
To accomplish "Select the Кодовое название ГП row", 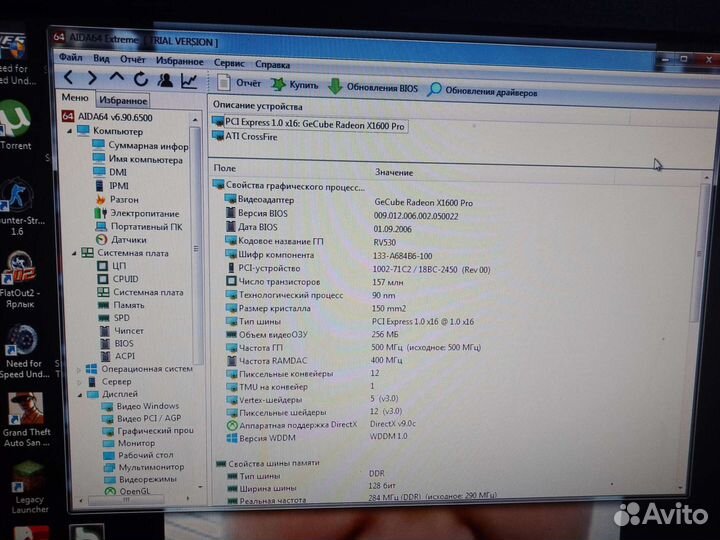I will (310, 242).
